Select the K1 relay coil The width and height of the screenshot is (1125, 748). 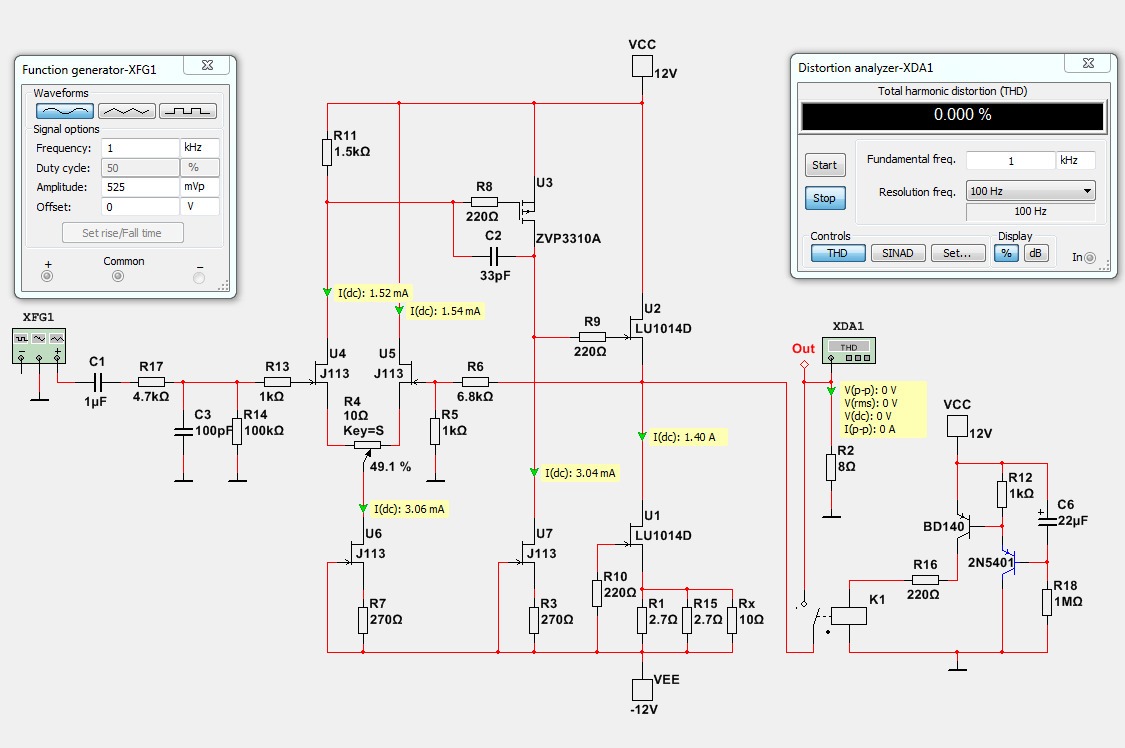[849, 616]
